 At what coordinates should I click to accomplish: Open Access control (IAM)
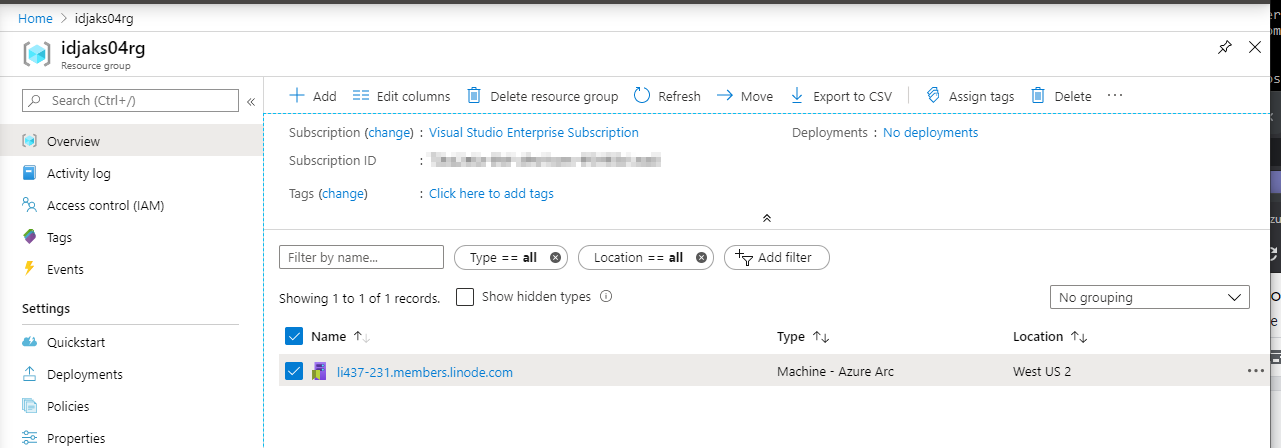point(105,205)
